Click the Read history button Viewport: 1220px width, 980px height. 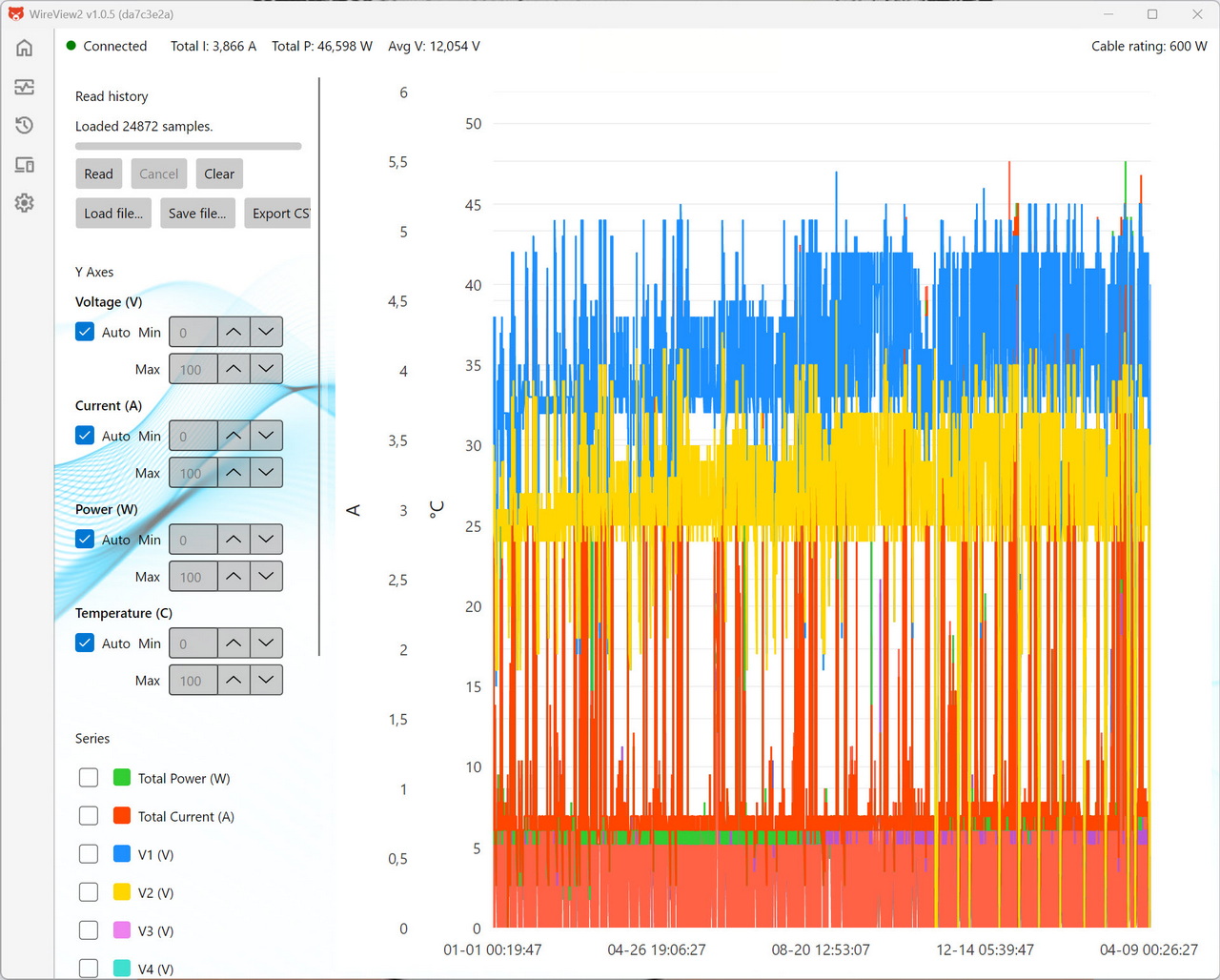click(98, 174)
